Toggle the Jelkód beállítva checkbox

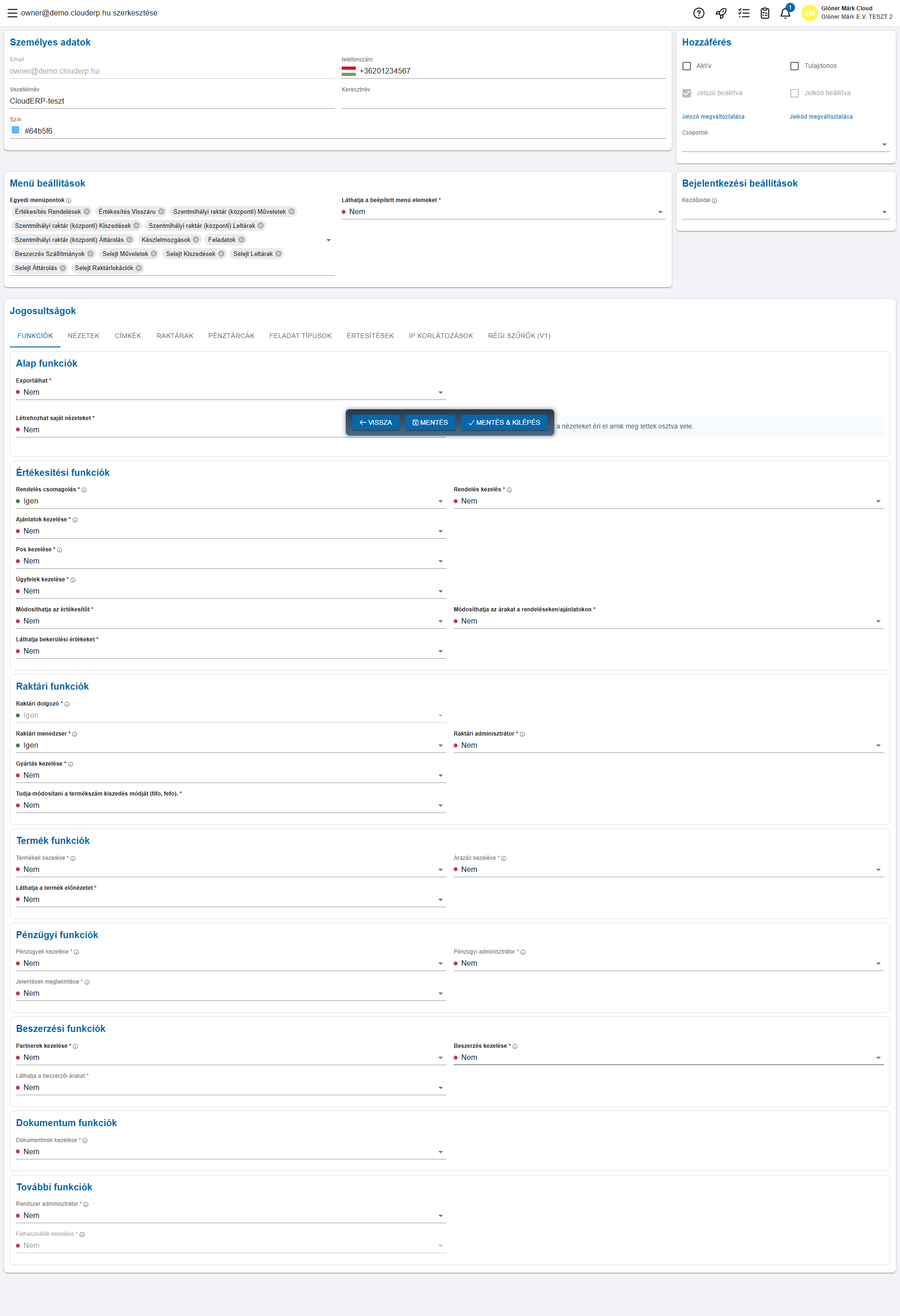tap(794, 93)
